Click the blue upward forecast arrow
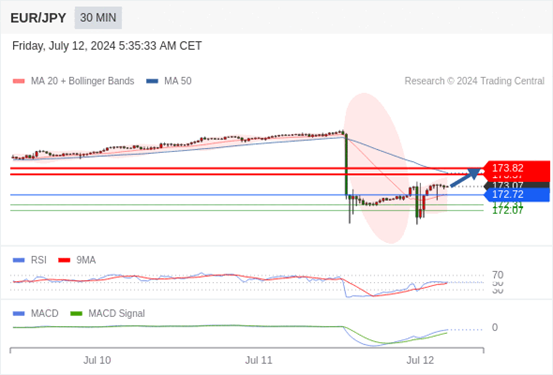 [465, 177]
